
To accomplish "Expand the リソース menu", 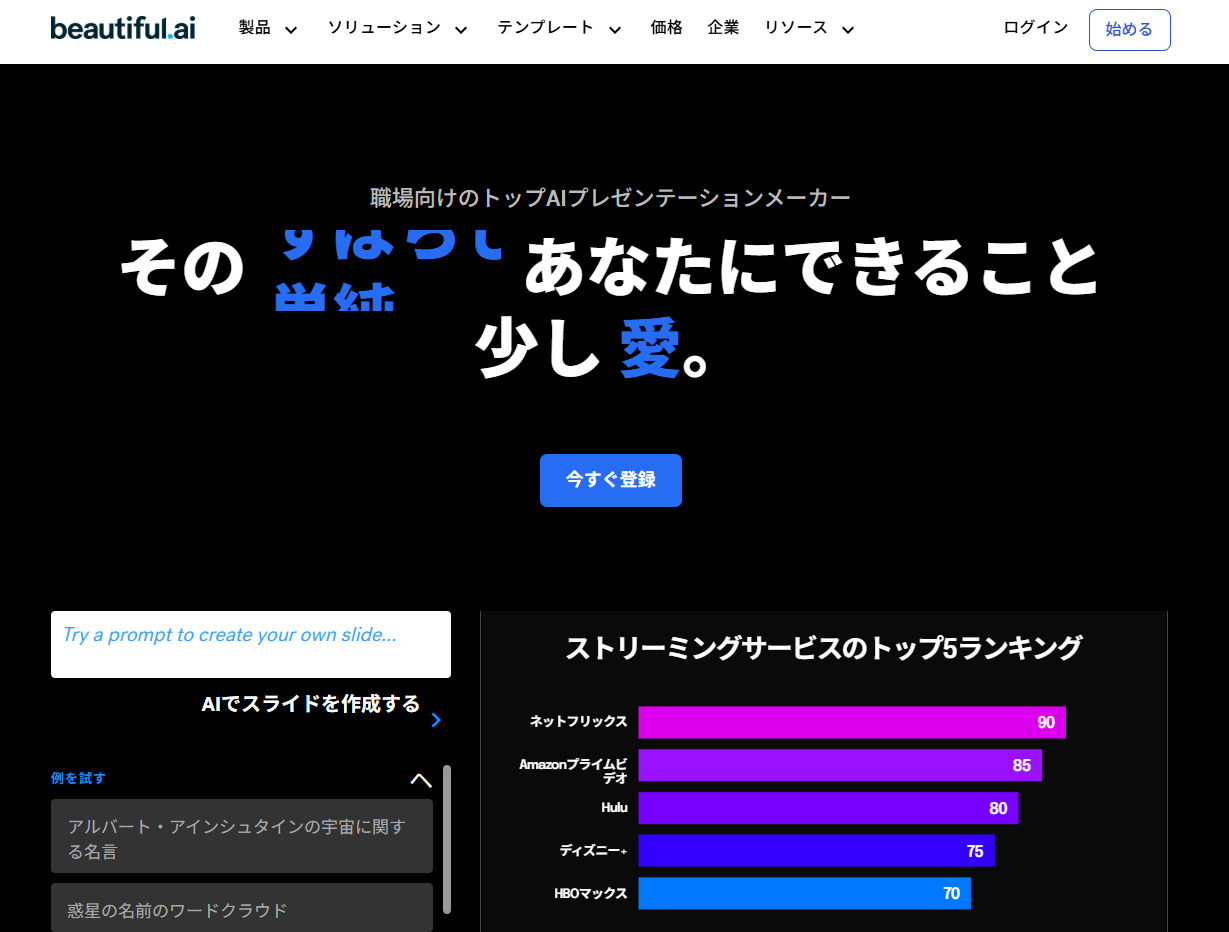I will (809, 28).
